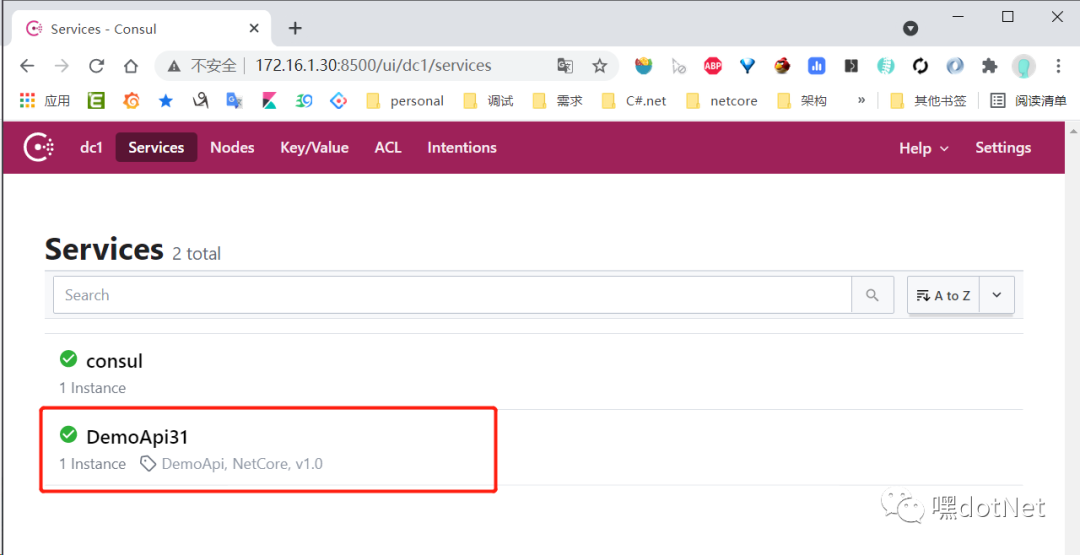Screen dimensions: 1080x555
Task: Click the not-secure warning icon
Action: click(174, 65)
